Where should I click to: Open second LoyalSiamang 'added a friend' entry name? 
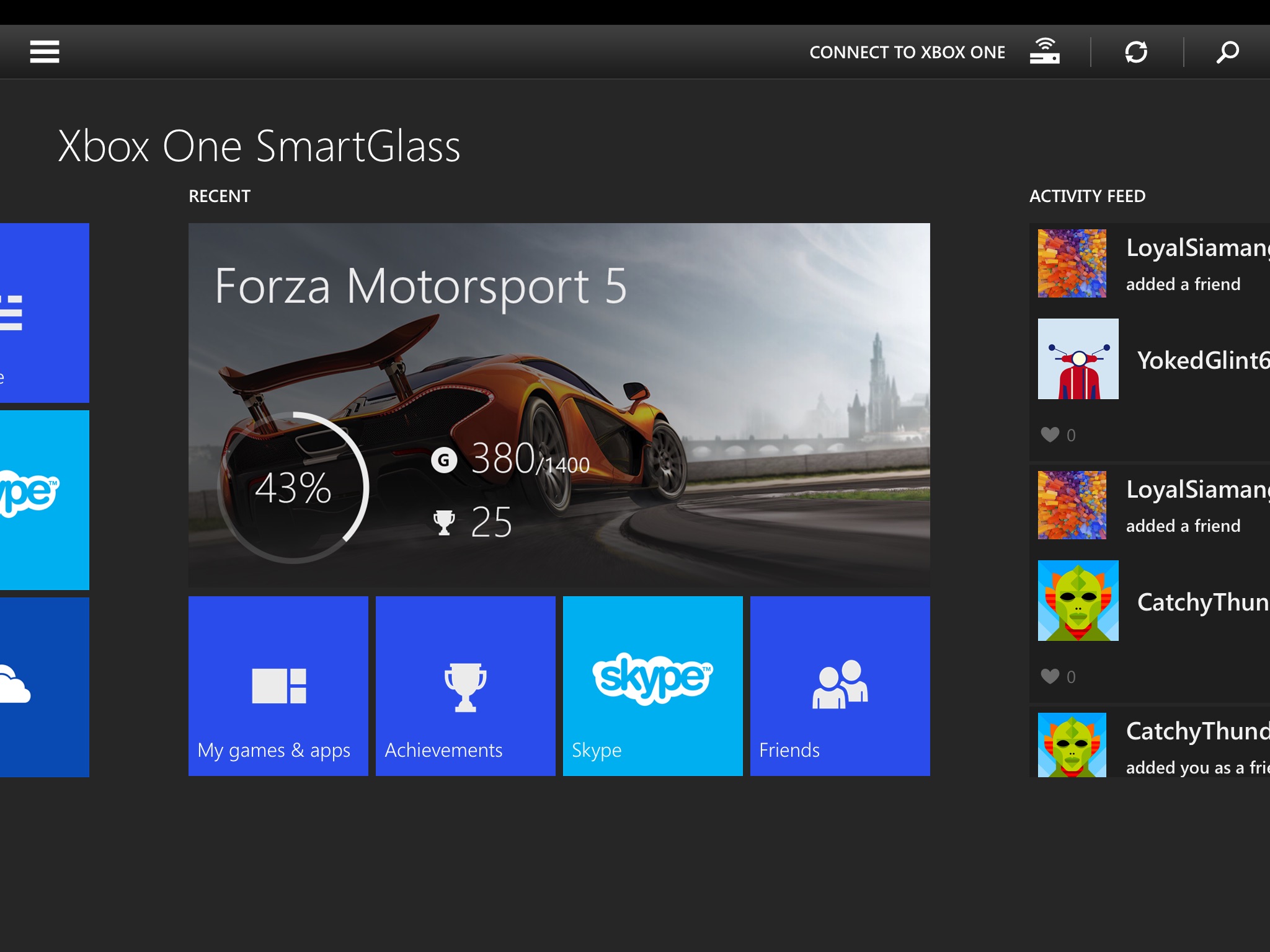click(x=1198, y=490)
